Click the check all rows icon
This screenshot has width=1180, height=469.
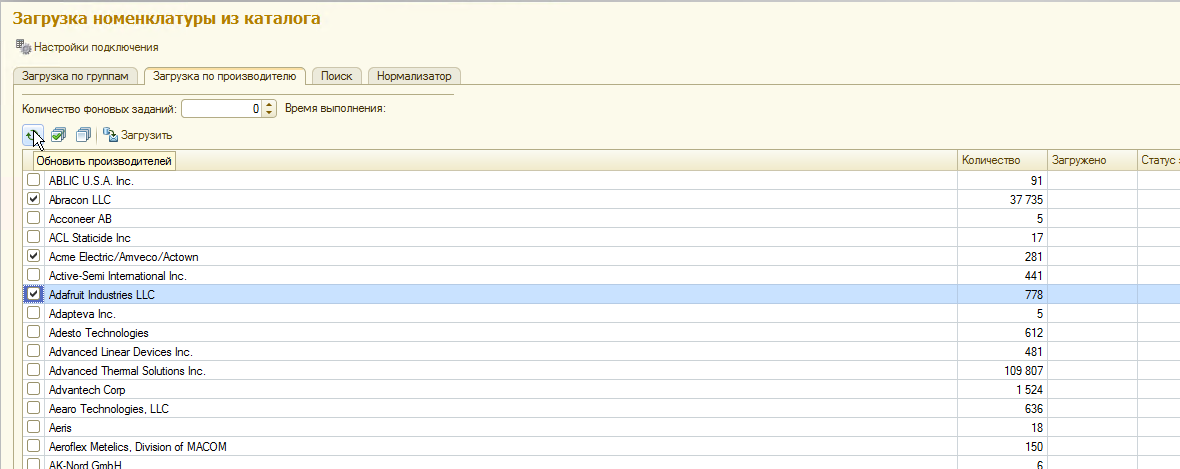click(59, 135)
